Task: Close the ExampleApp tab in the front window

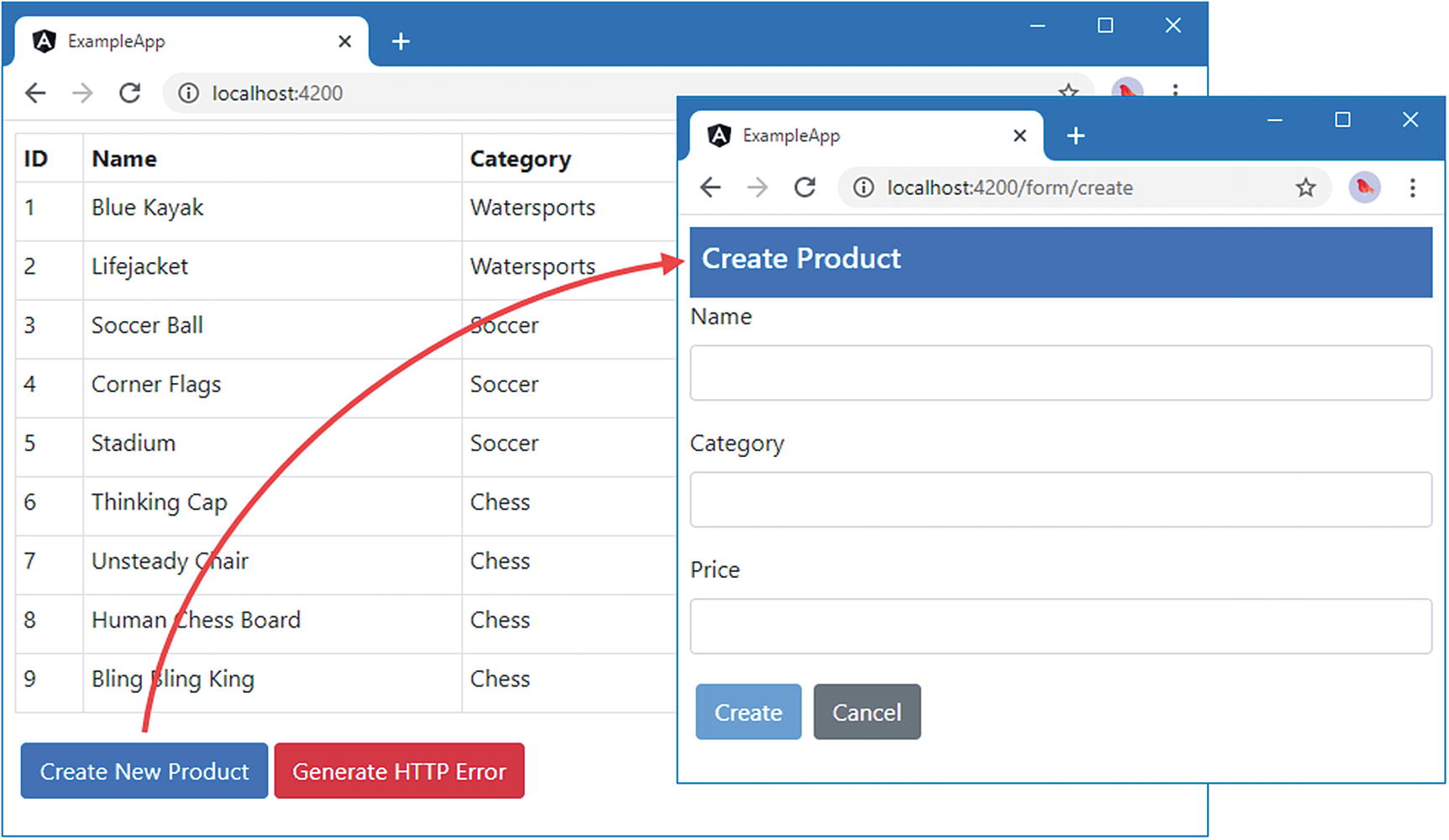Action: tap(1020, 135)
